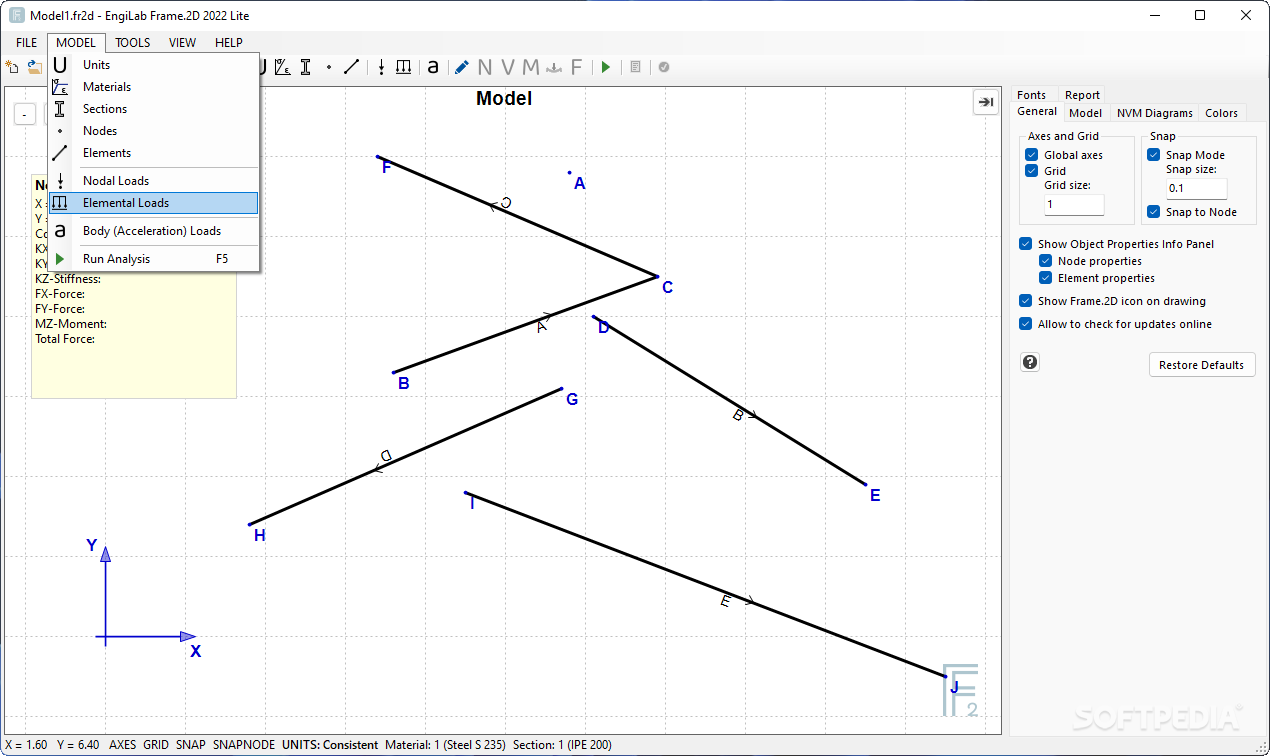The height and width of the screenshot is (756, 1270).
Task: Click the report document toolbar icon
Action: click(x=635, y=67)
